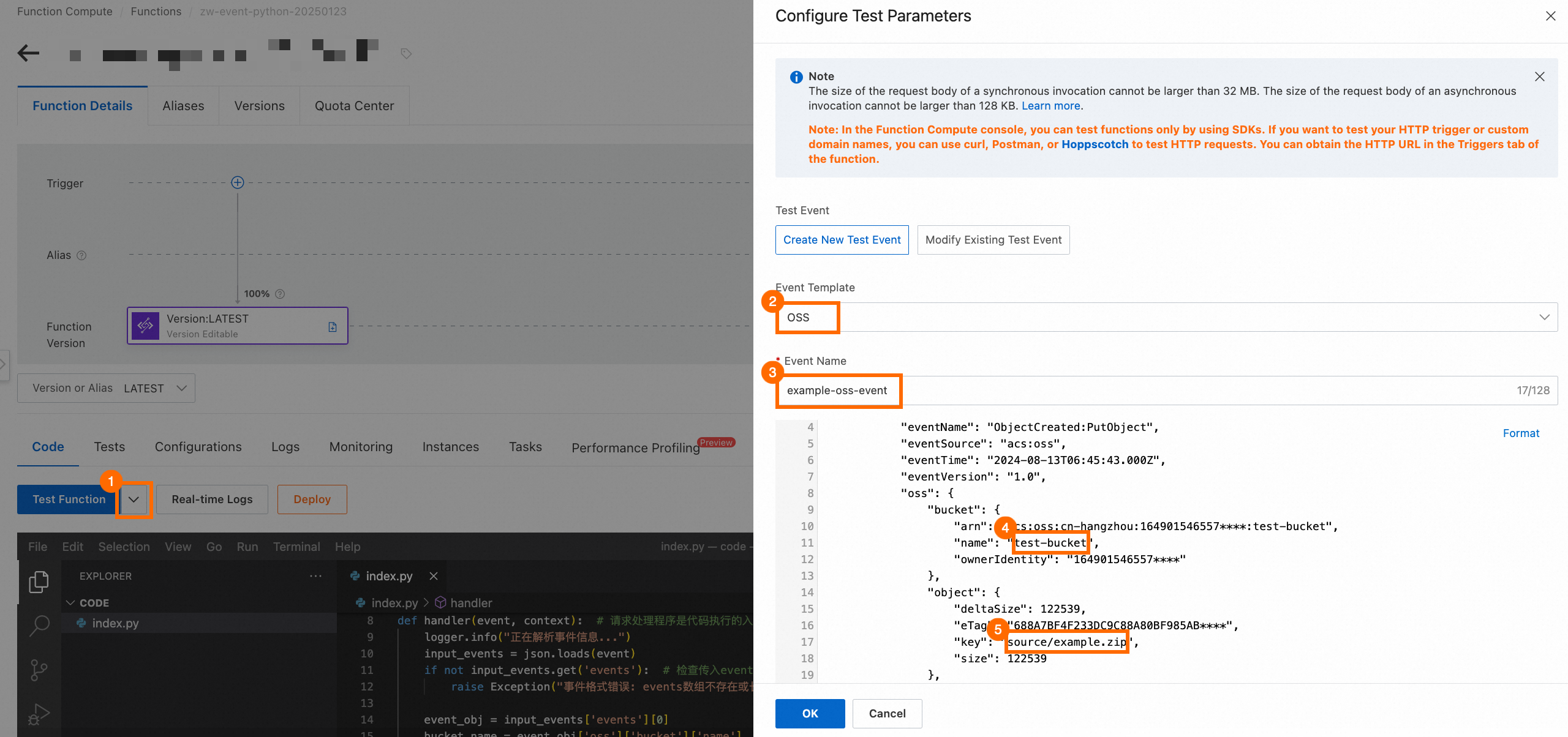Click the Real-time Logs button

(x=212, y=499)
